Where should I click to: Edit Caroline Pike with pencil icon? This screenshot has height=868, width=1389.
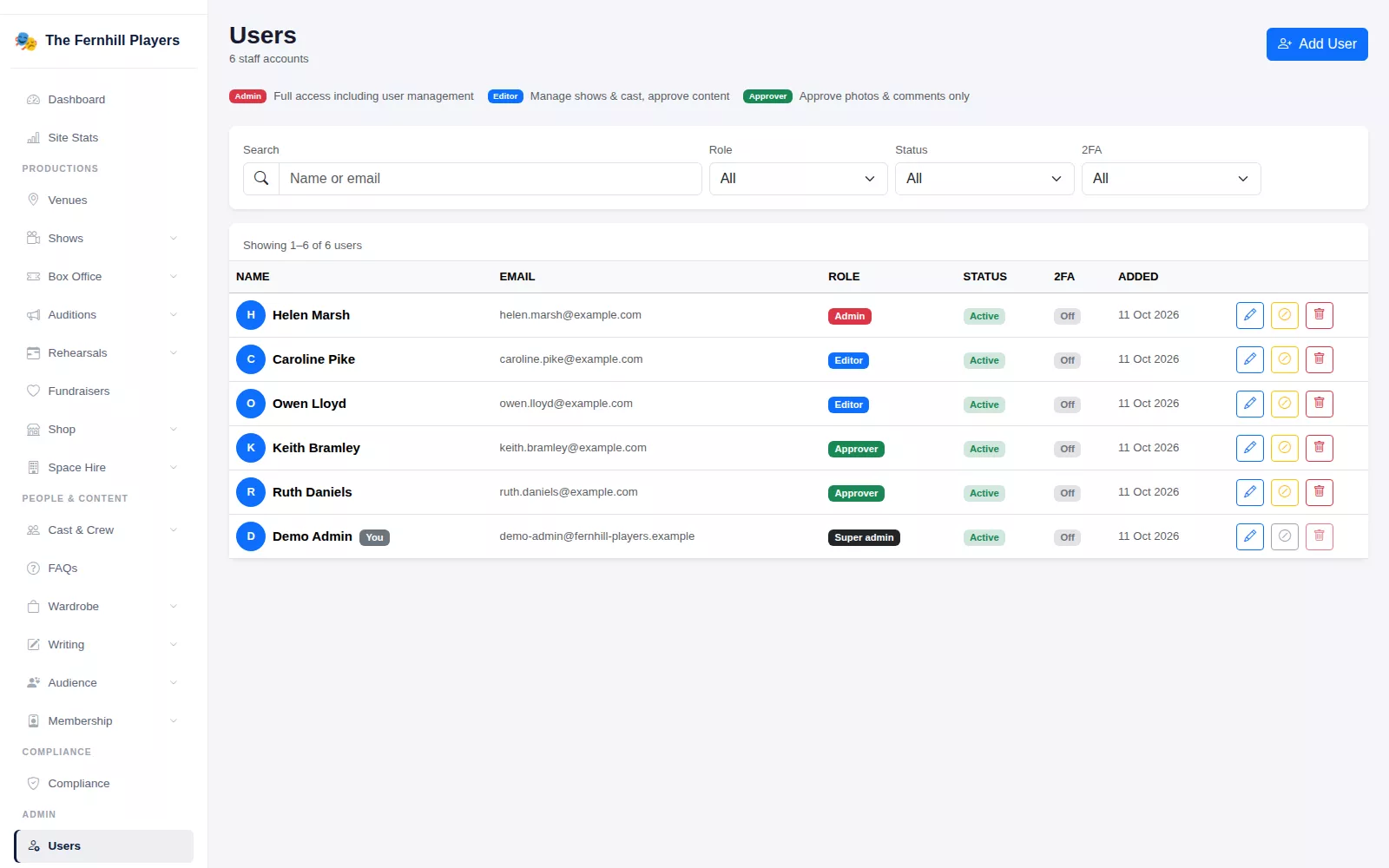[1249, 359]
